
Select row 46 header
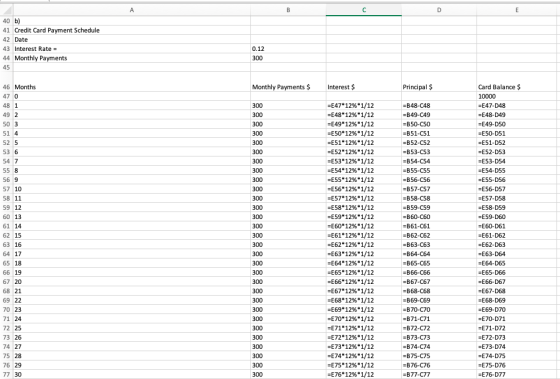(6, 81)
